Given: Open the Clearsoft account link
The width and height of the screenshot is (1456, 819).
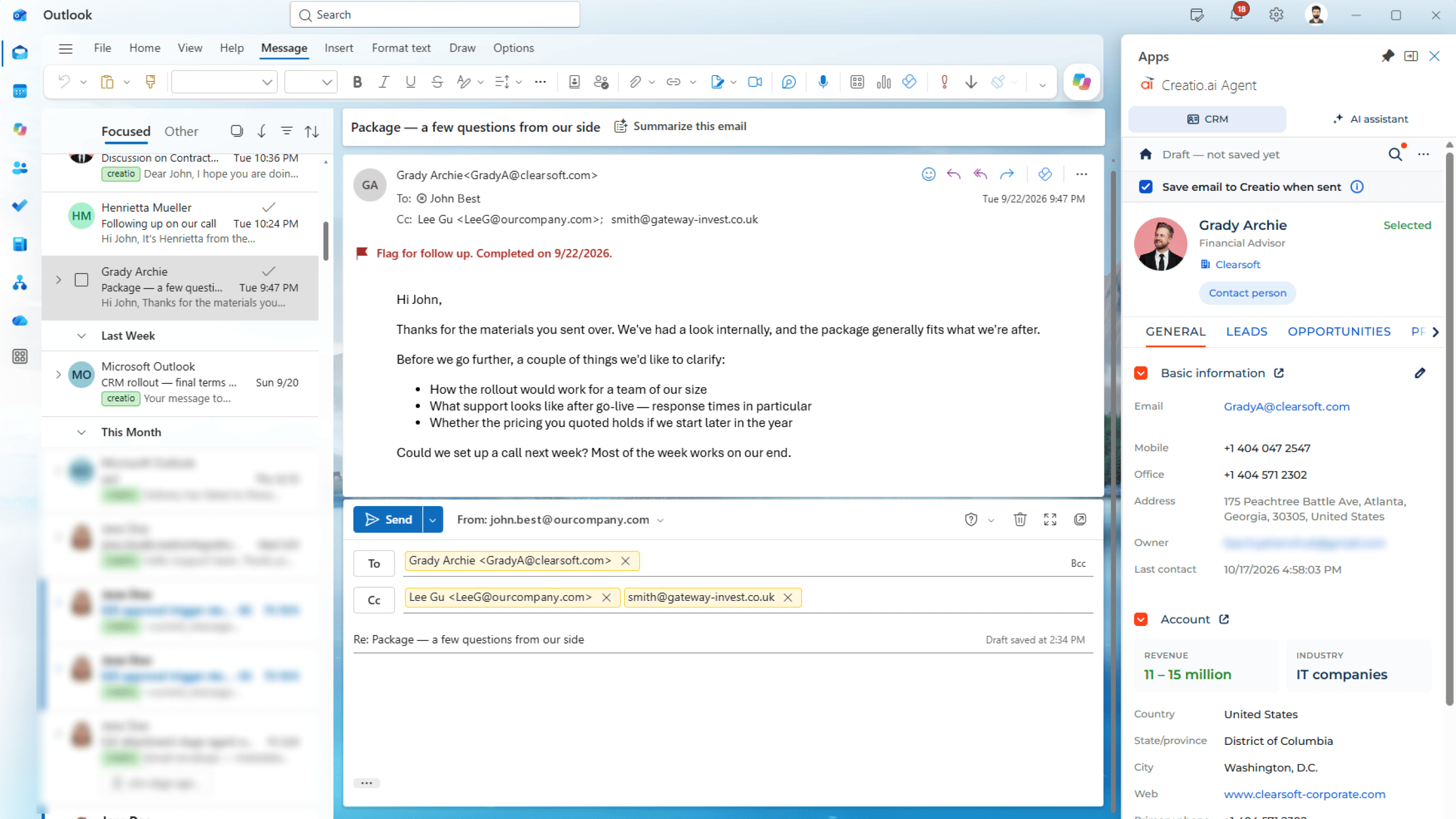Looking at the screenshot, I should (1237, 264).
